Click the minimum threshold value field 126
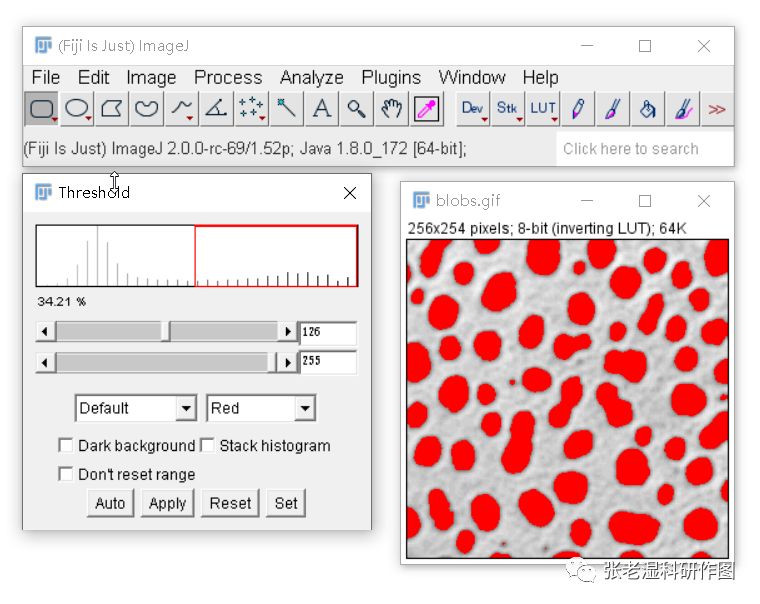760x604 pixels. click(x=328, y=332)
